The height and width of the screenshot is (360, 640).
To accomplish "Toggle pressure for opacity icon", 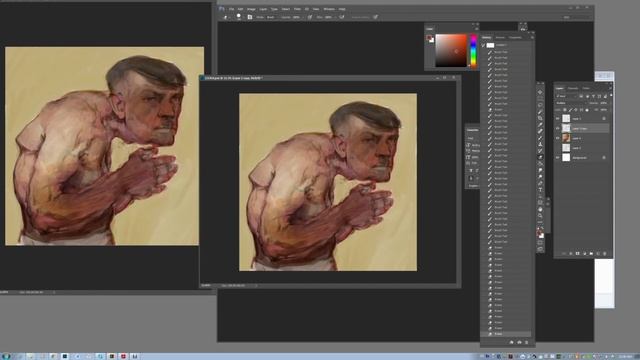I will 310,17.
